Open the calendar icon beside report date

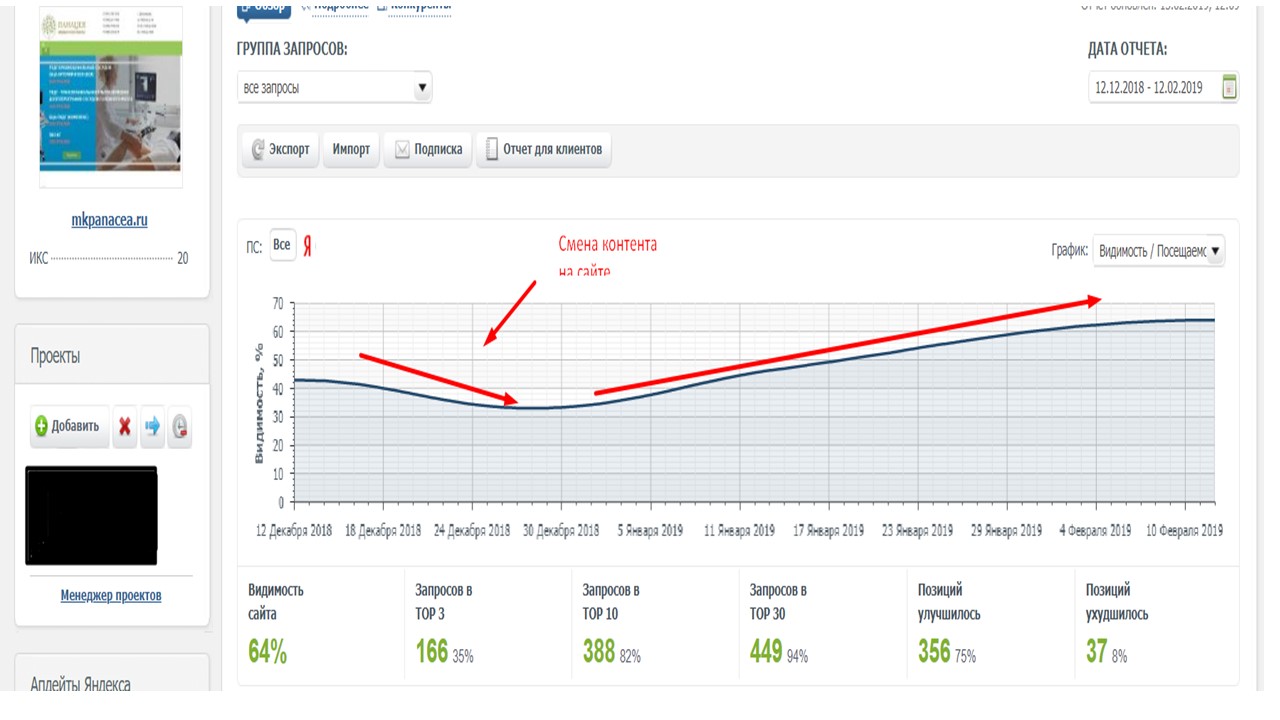tap(1229, 87)
